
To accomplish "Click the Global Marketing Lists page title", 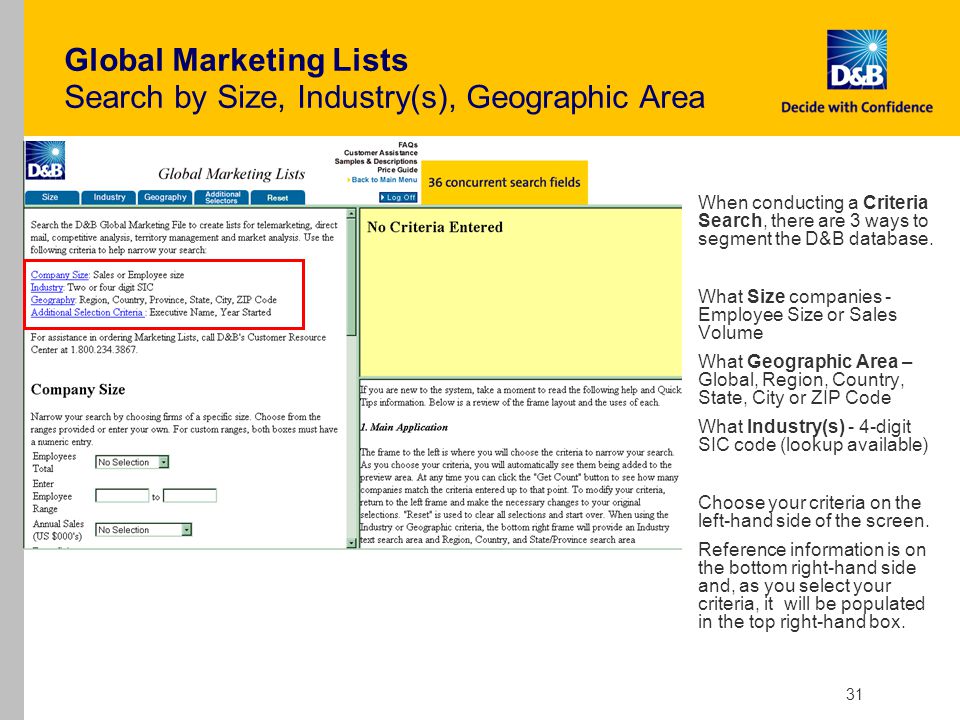I will [231, 174].
